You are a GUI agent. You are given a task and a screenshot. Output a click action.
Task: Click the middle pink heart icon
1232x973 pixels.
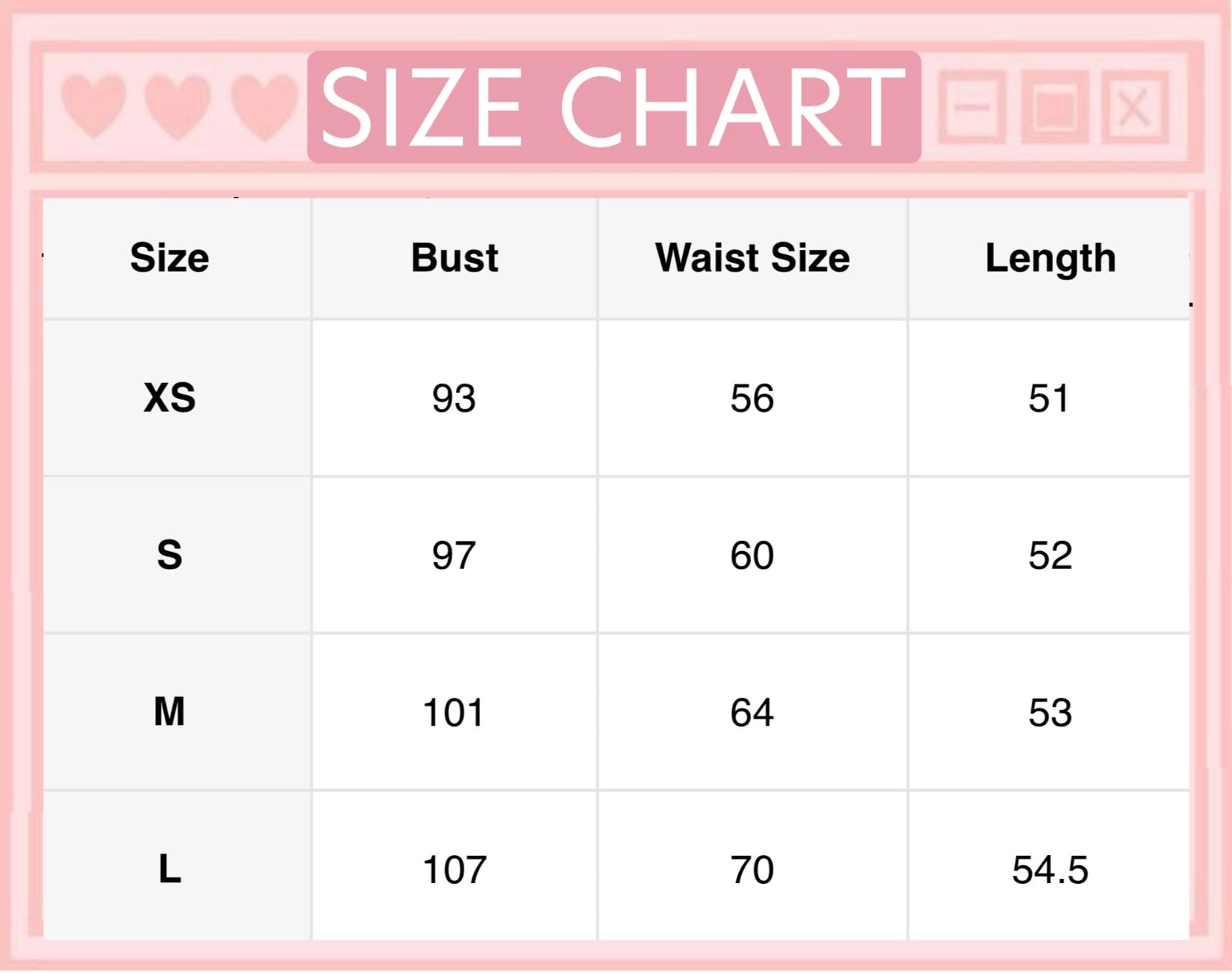[178, 106]
